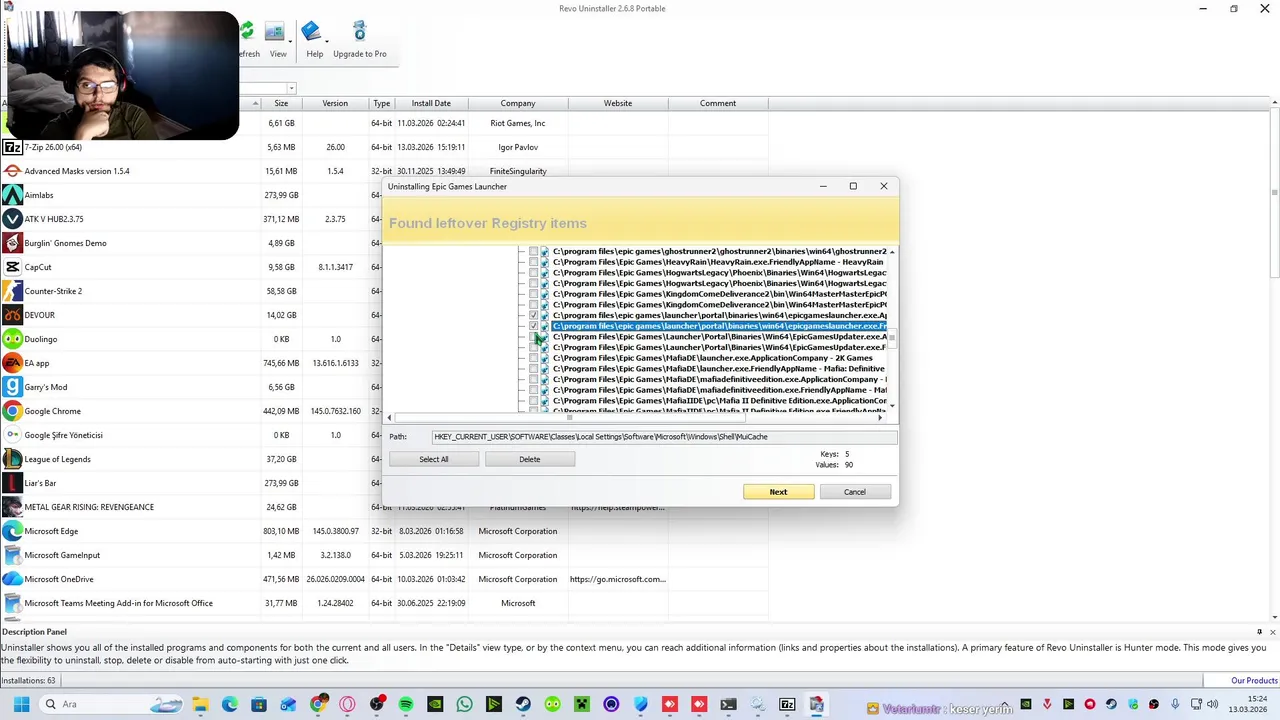The height and width of the screenshot is (720, 1280).
Task: Select the Liar's Bar icon
Action: tap(12, 483)
